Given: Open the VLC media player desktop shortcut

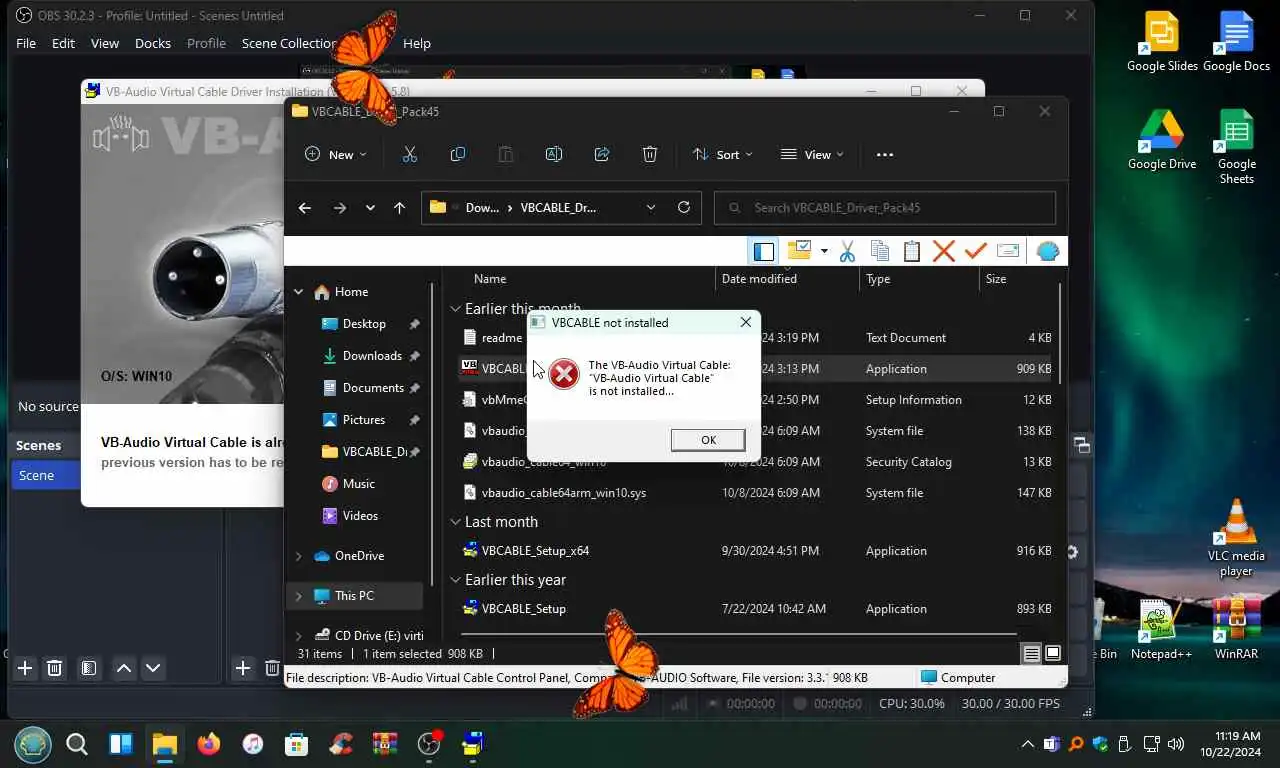Looking at the screenshot, I should coord(1236,538).
